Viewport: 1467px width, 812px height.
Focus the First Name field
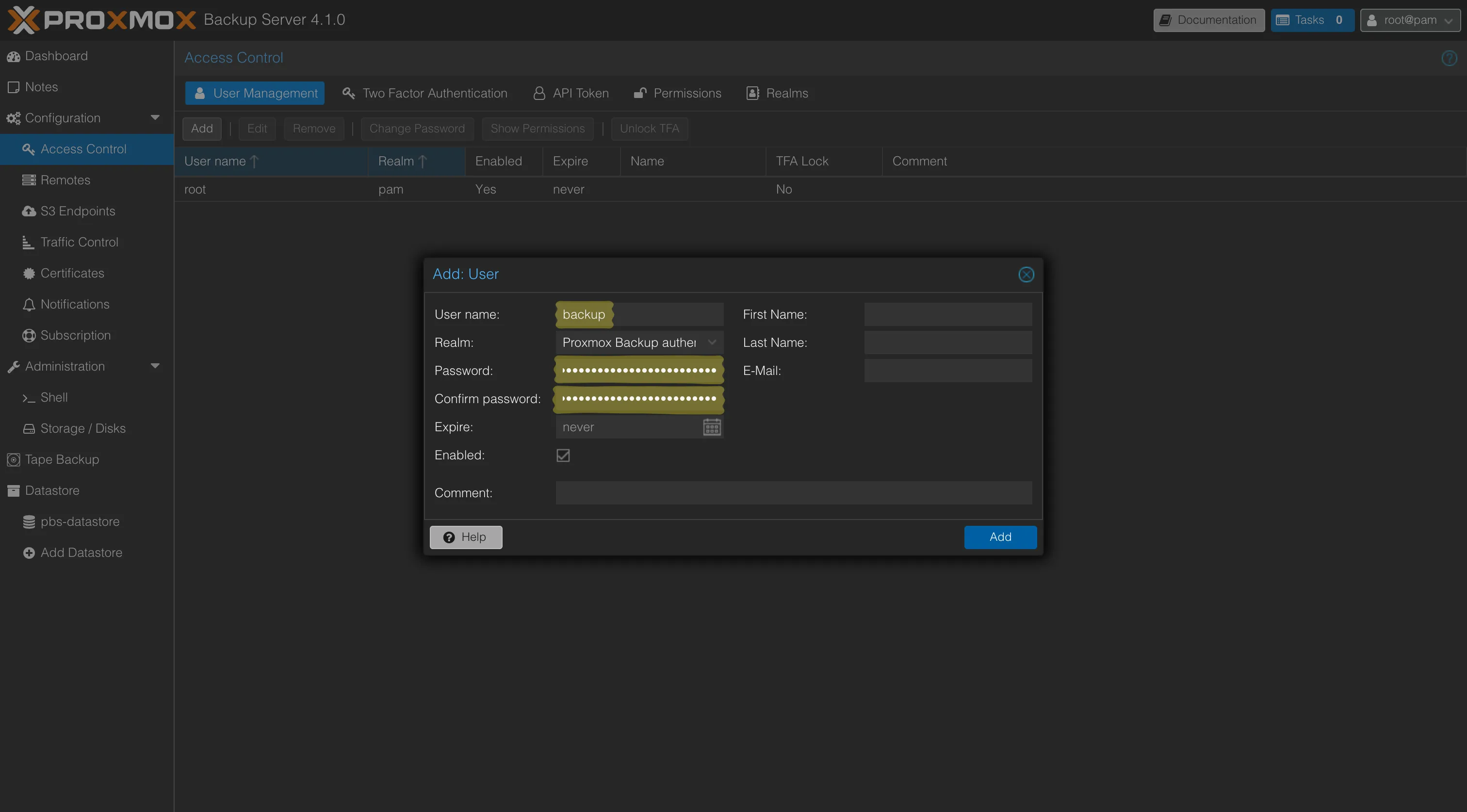[947, 314]
